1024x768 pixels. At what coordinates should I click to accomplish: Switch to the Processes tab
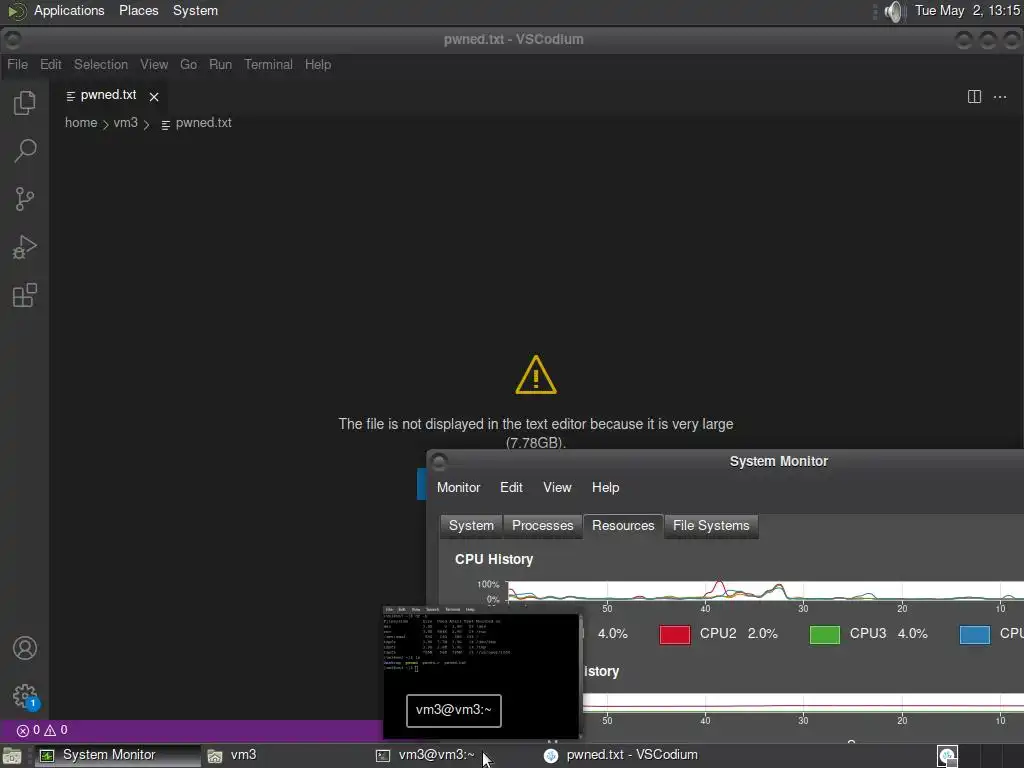(x=542, y=526)
